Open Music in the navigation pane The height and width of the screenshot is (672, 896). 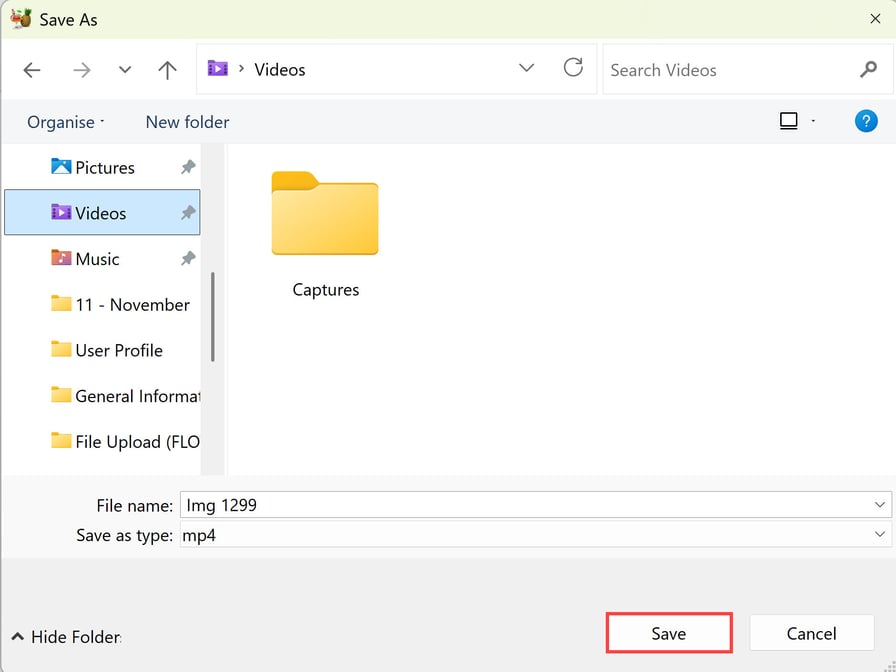tap(102, 259)
